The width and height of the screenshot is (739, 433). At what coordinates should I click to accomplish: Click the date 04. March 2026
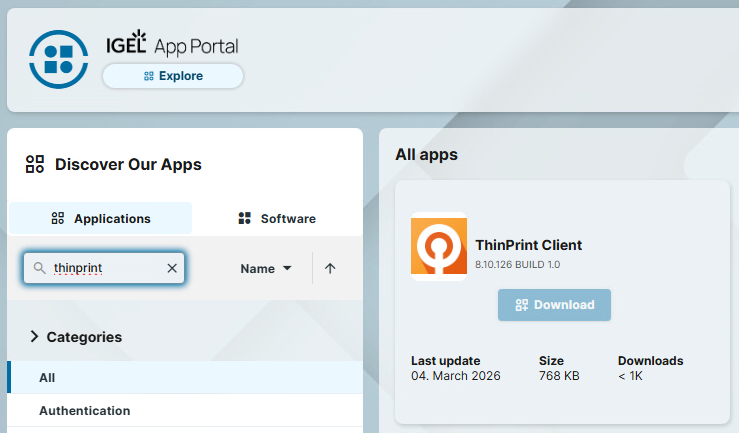[x=456, y=376]
